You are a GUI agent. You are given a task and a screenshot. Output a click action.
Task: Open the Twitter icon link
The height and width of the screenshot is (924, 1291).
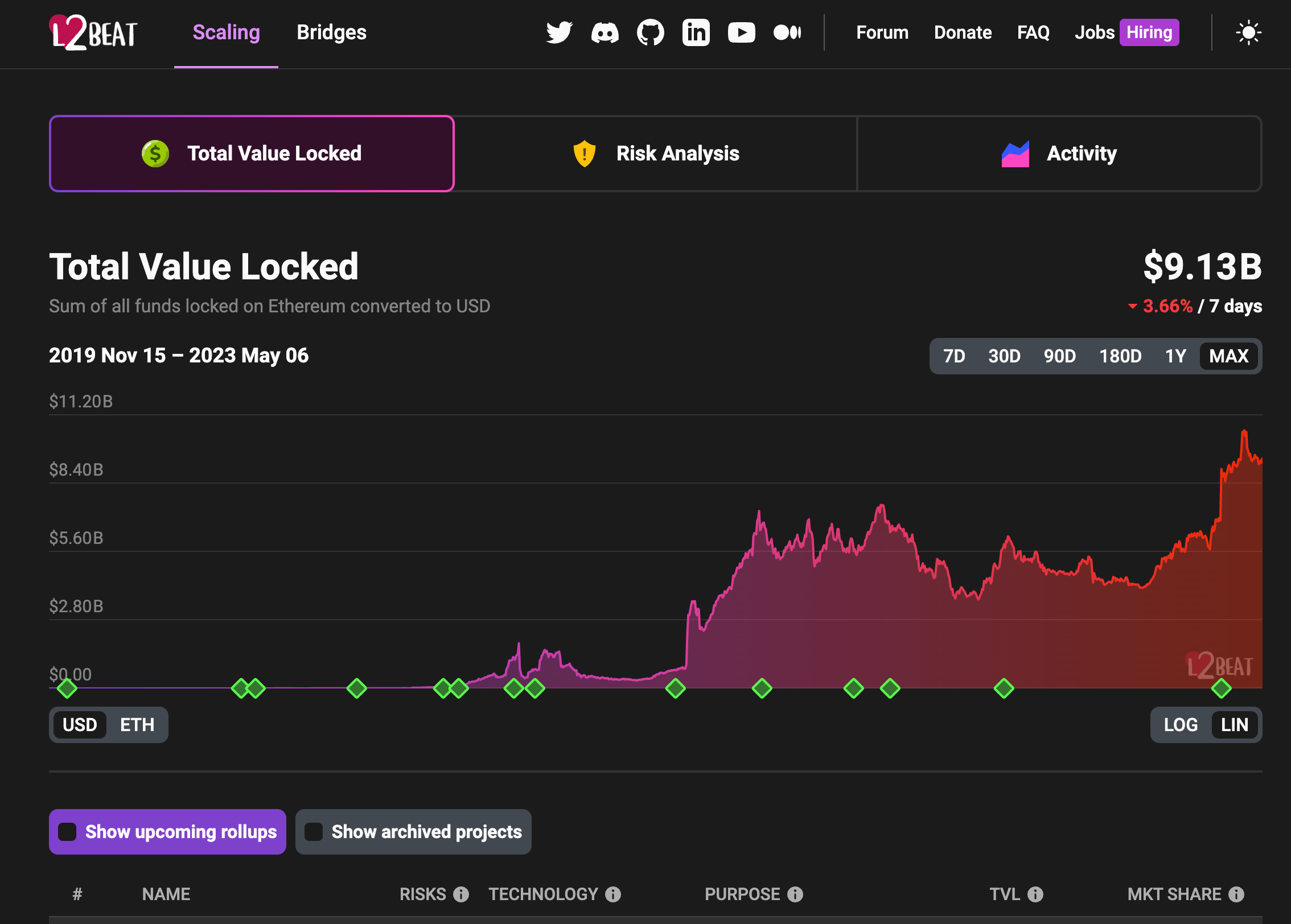tap(559, 32)
